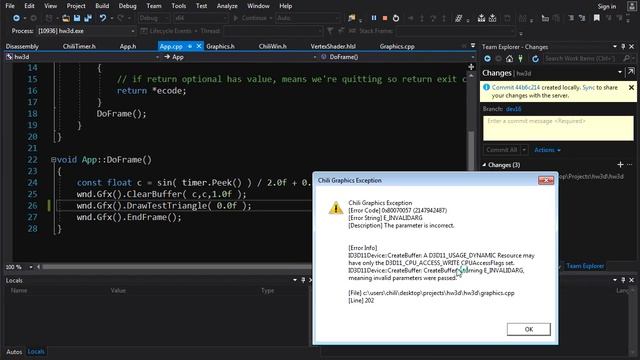The height and width of the screenshot is (360, 640).
Task: Click the bookmark toolbar icon
Action: pyautogui.click(x=597, y=18)
